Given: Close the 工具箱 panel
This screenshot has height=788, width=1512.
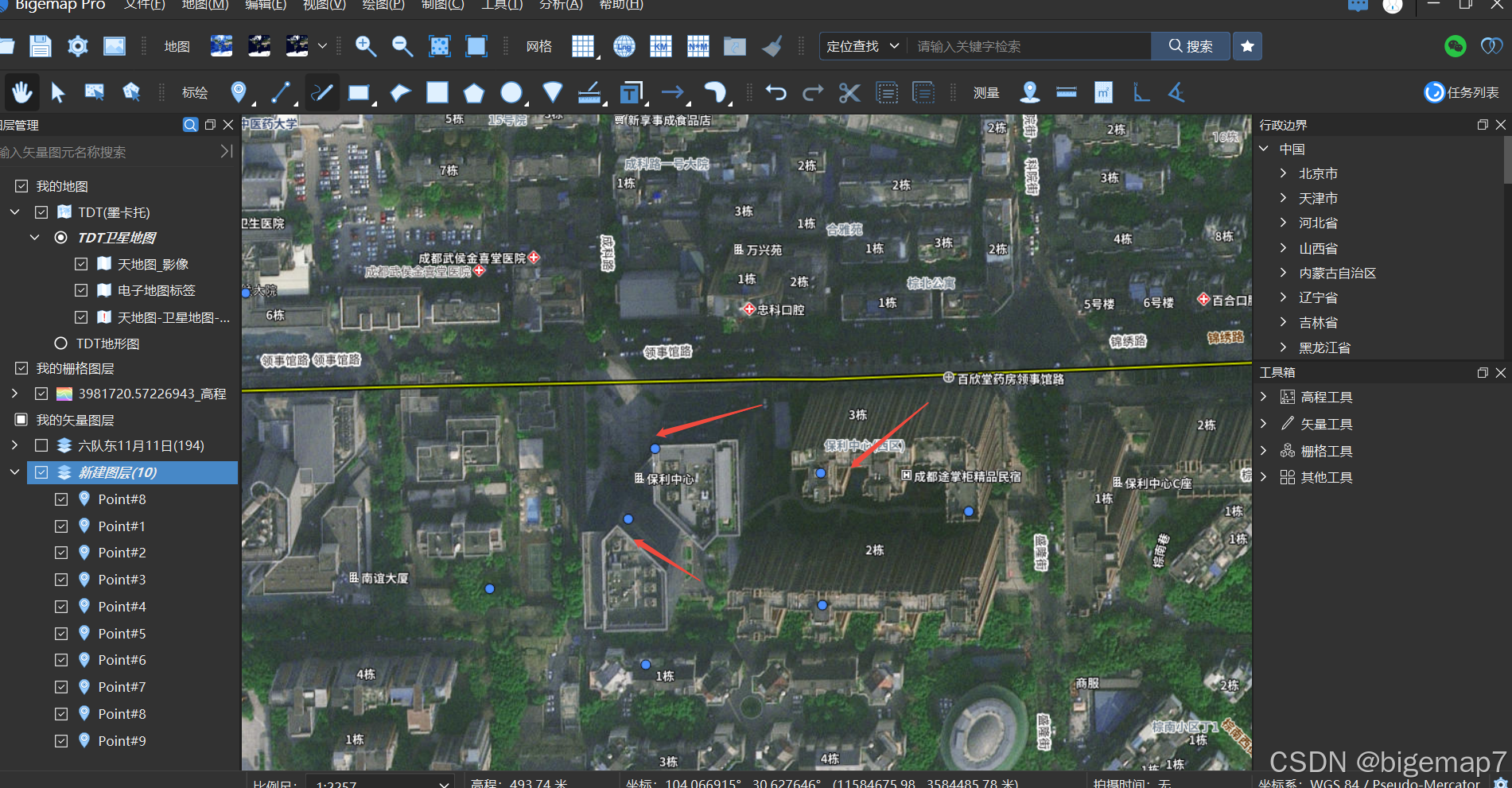Looking at the screenshot, I should pyautogui.click(x=1500, y=372).
